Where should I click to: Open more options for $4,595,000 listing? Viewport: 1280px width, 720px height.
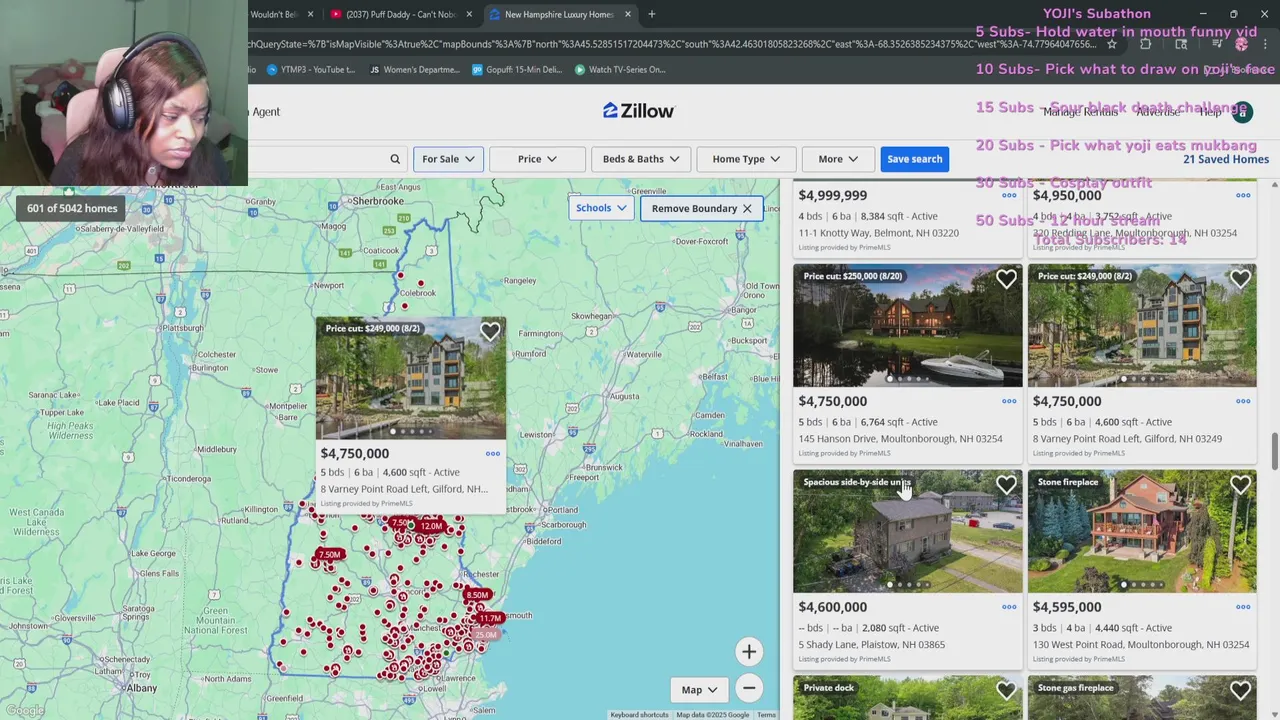tap(1243, 607)
